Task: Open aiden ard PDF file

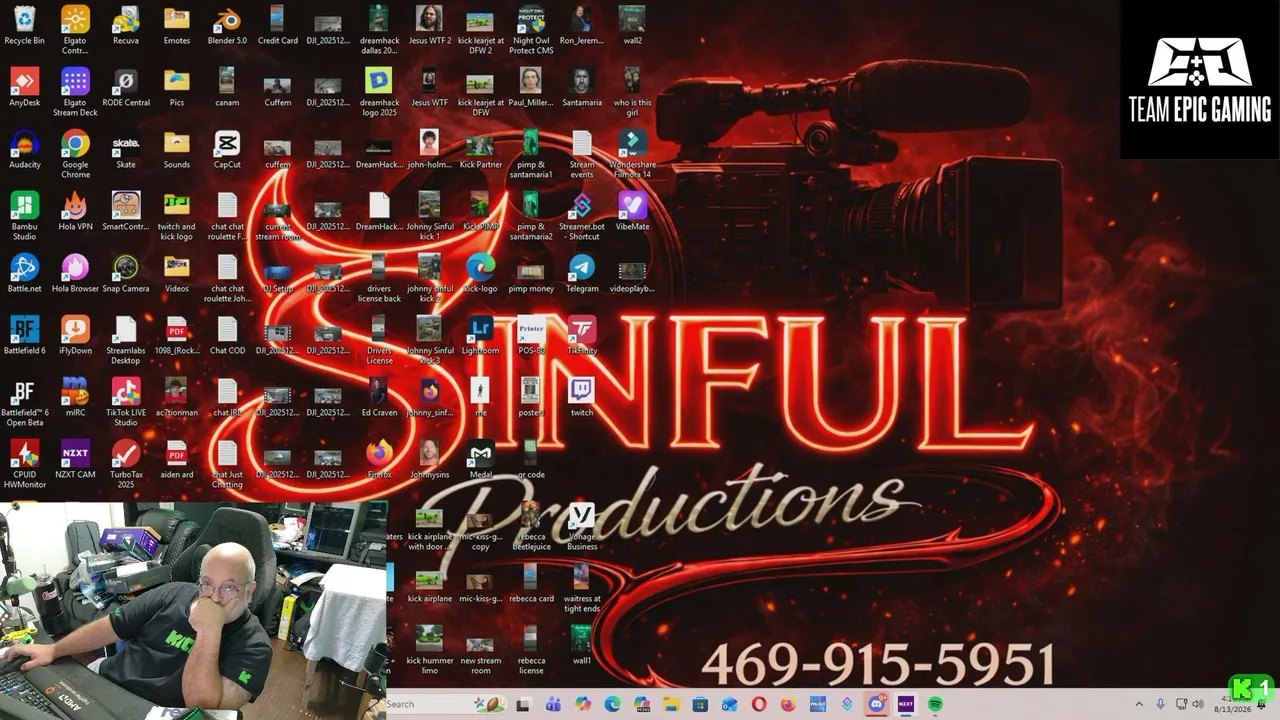Action: coord(177,460)
